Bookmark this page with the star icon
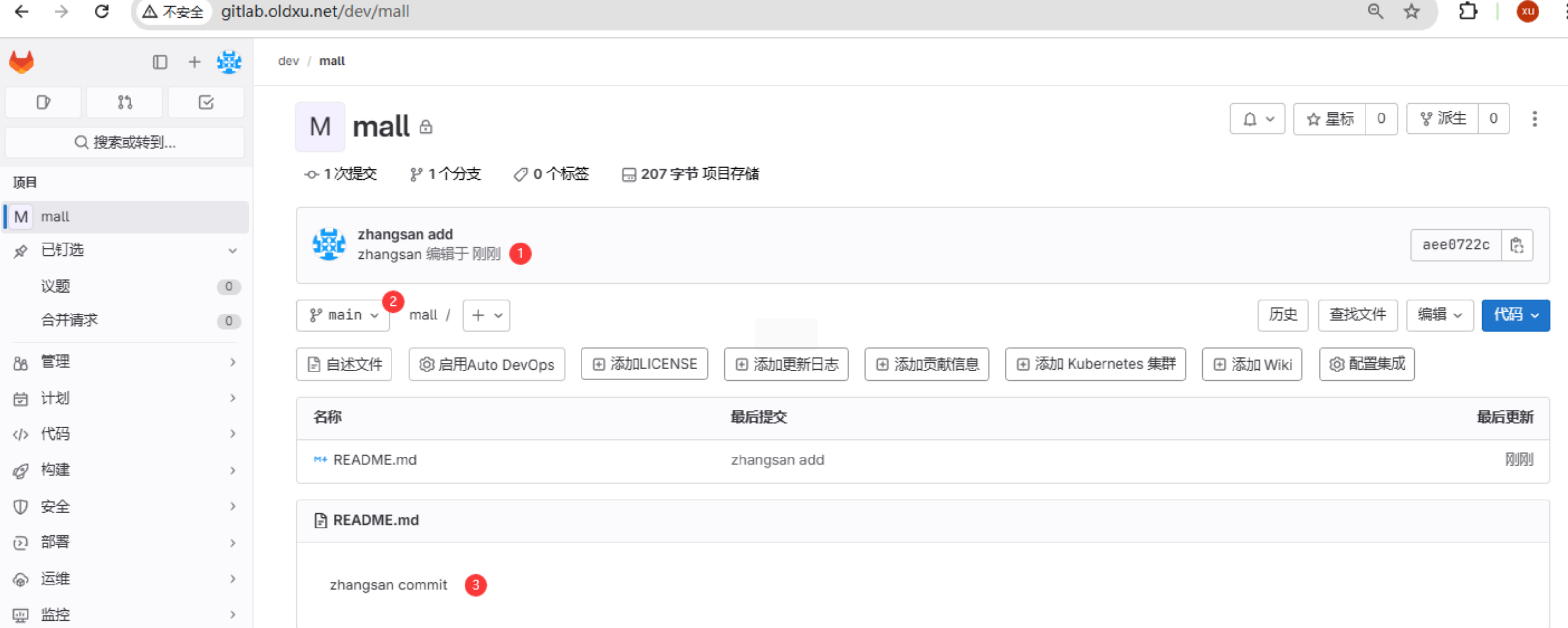The height and width of the screenshot is (628, 1568). [1411, 12]
